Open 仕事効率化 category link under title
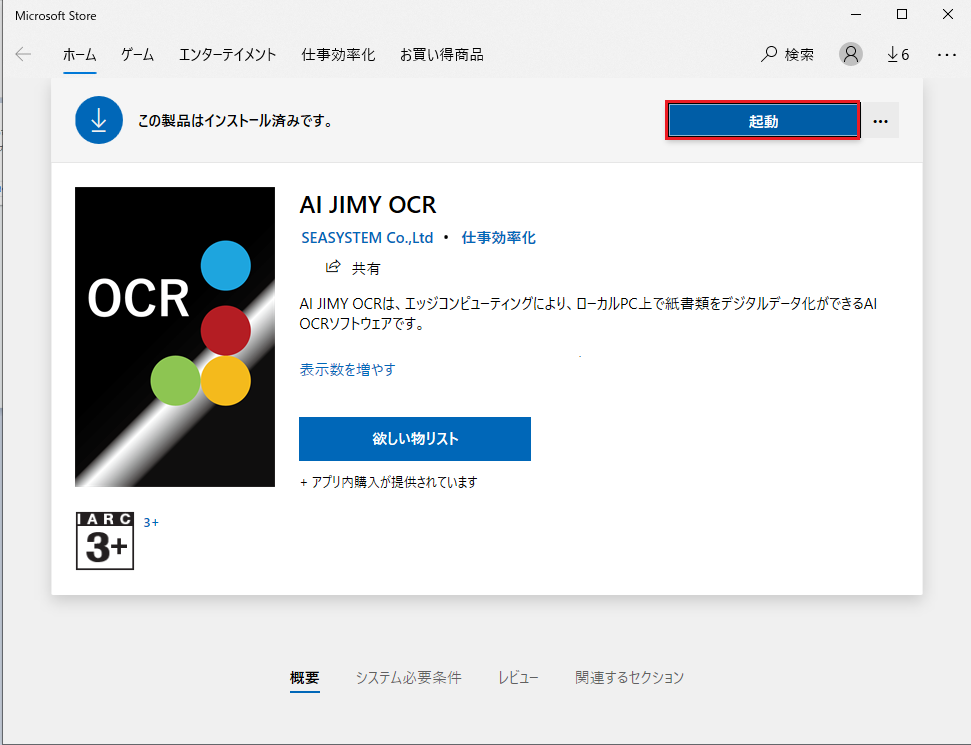 coord(499,238)
